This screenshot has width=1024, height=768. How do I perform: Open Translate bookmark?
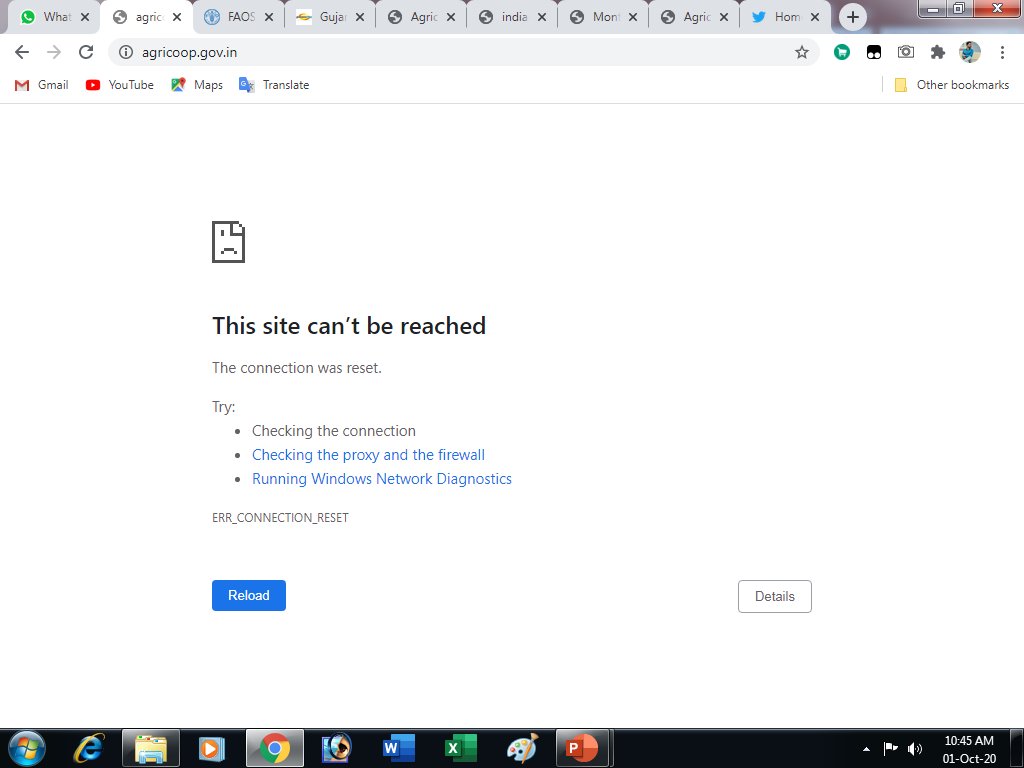point(274,85)
